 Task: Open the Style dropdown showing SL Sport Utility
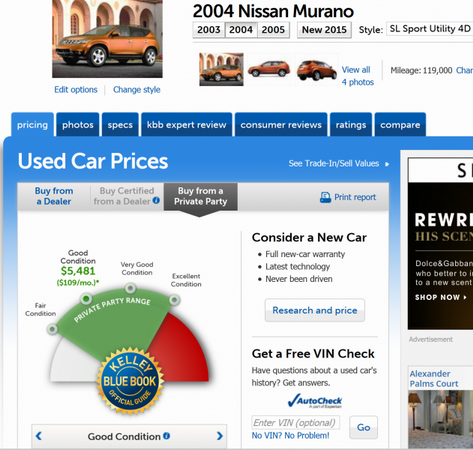click(x=429, y=29)
